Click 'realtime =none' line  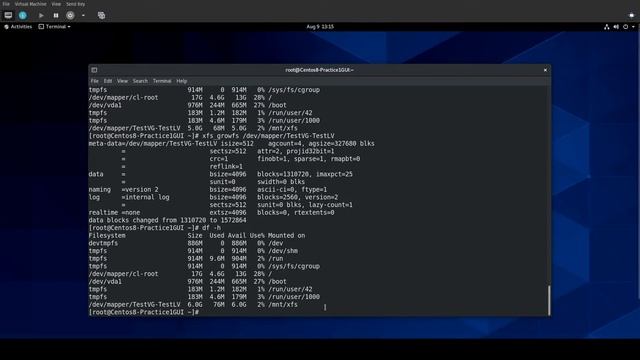[x=211, y=213]
